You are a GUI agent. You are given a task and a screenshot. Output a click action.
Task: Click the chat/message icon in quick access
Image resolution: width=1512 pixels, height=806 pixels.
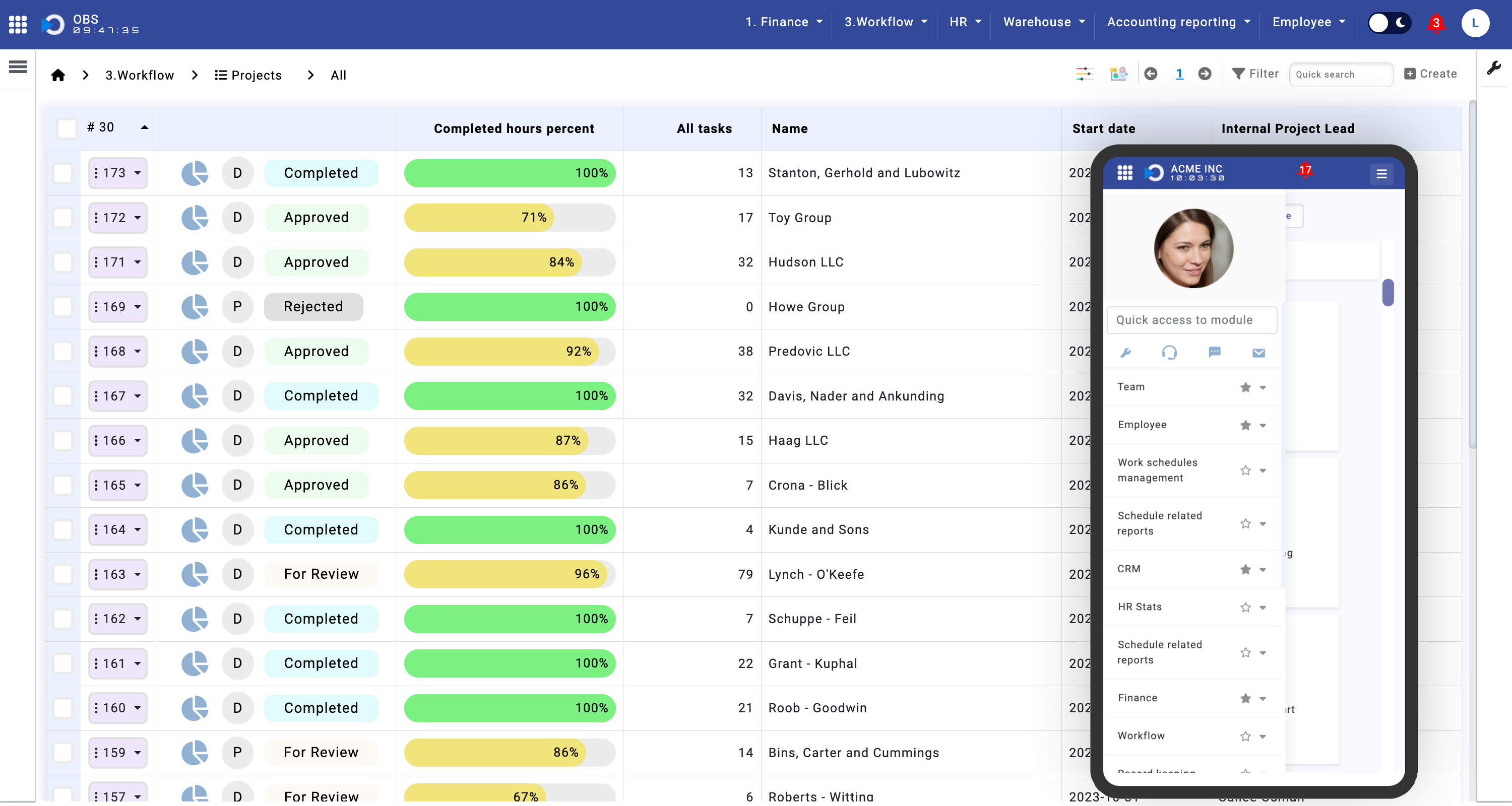click(x=1214, y=352)
